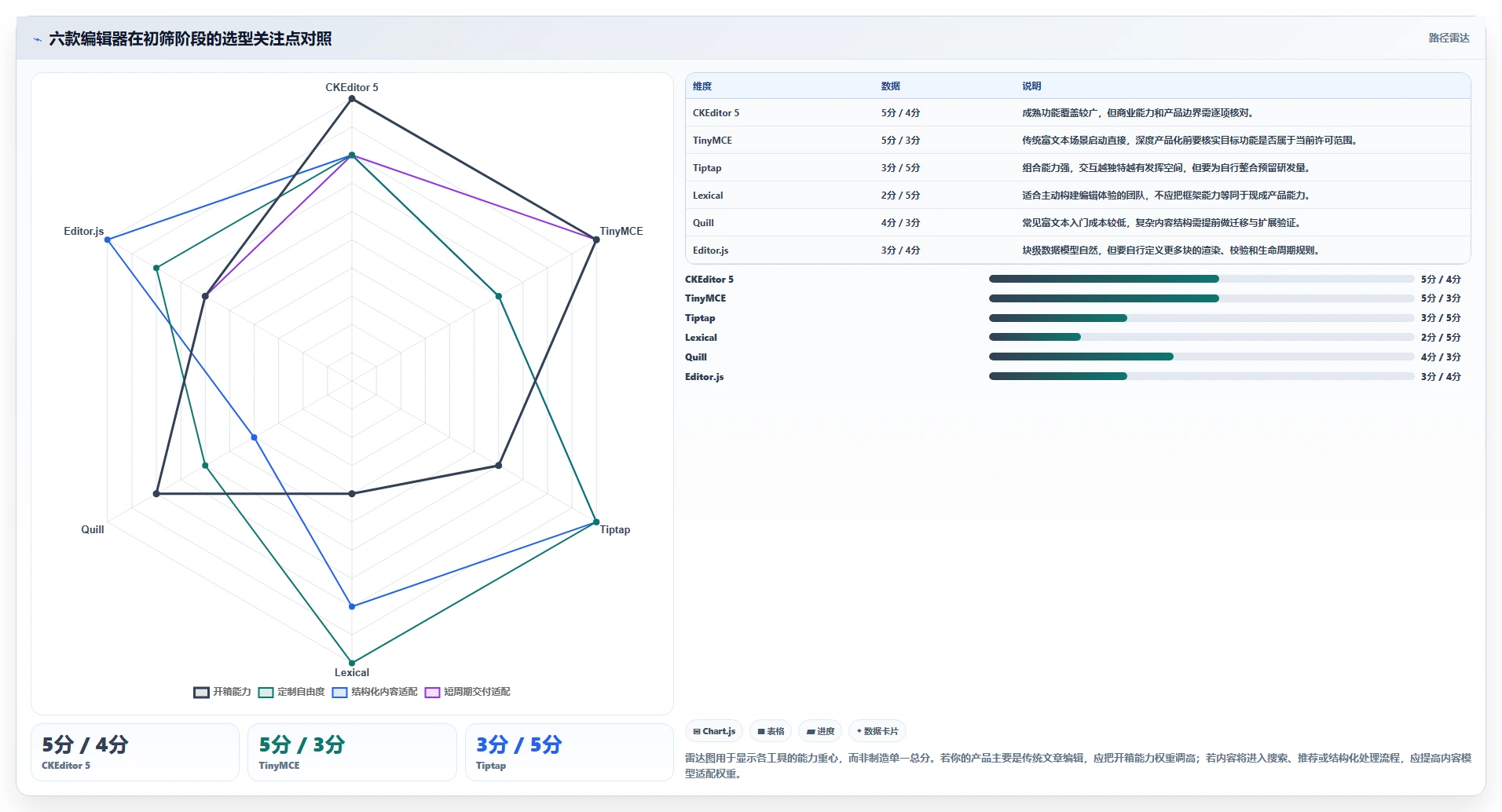Screen dimensions: 1502x812
Task: Toggle the 定制自由度 legend series
Action: [291, 692]
